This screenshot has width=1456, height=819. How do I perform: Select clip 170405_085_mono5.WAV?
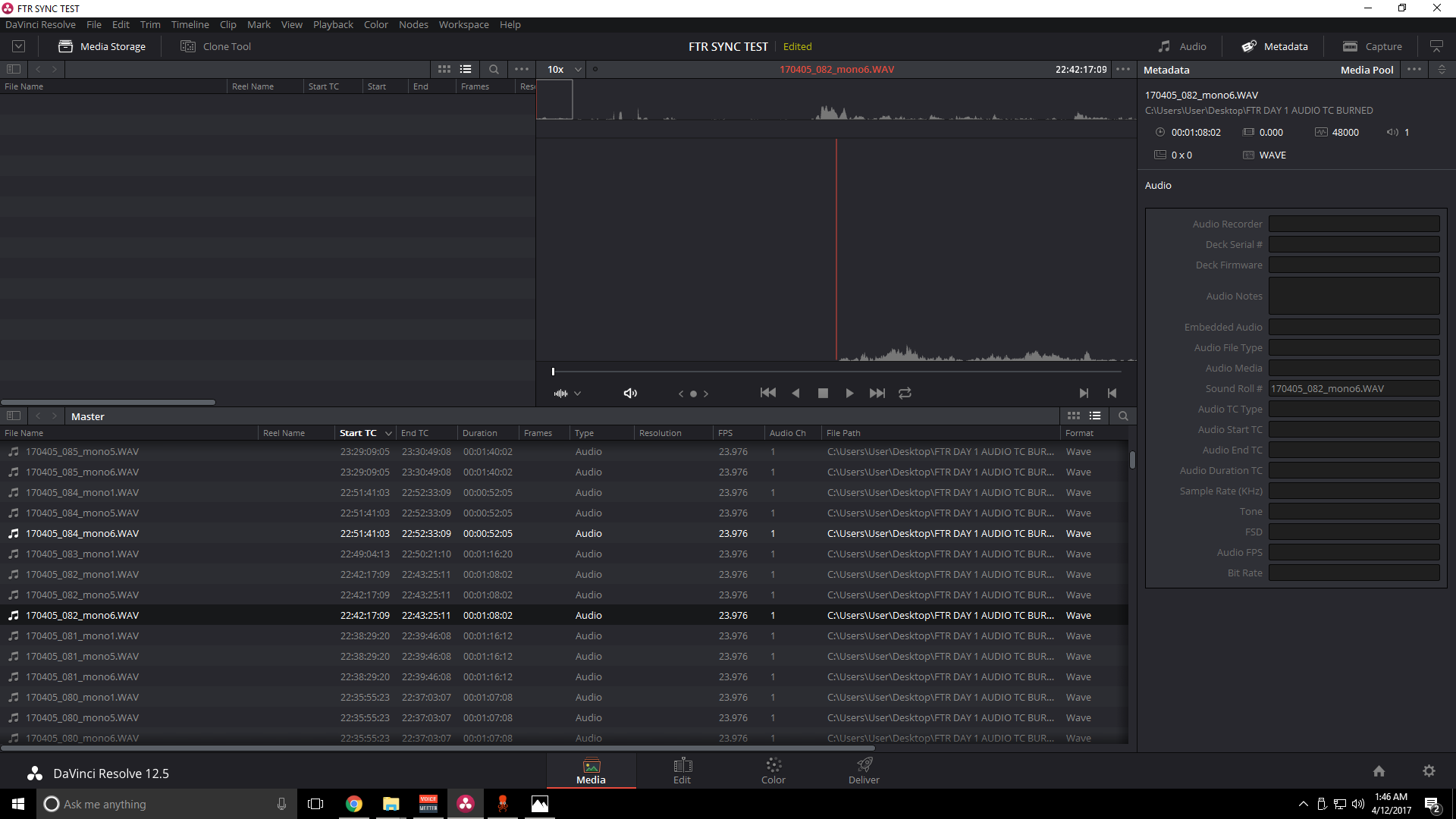pyautogui.click(x=563, y=451)
